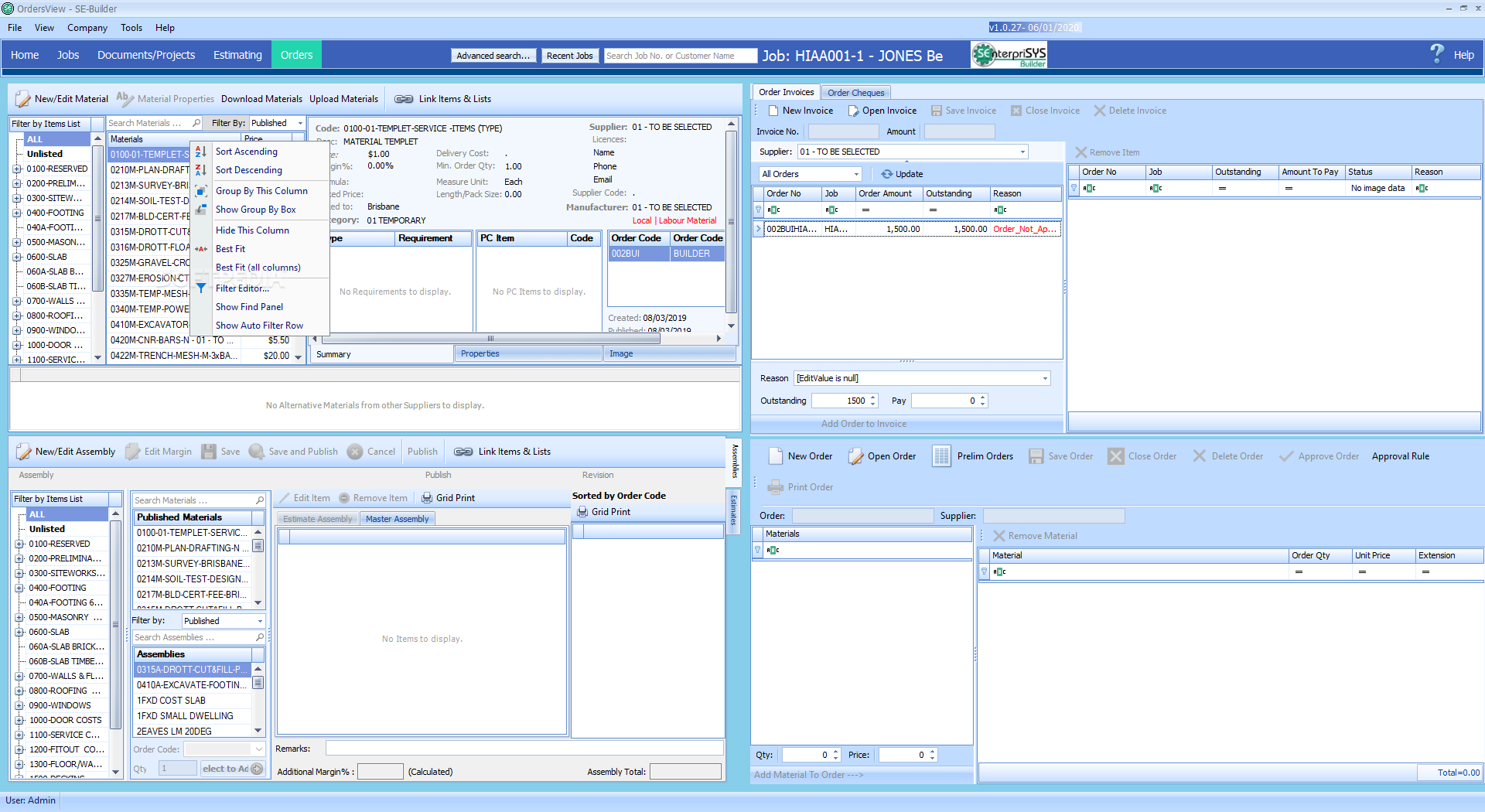Open the Tools menu

pos(131,28)
